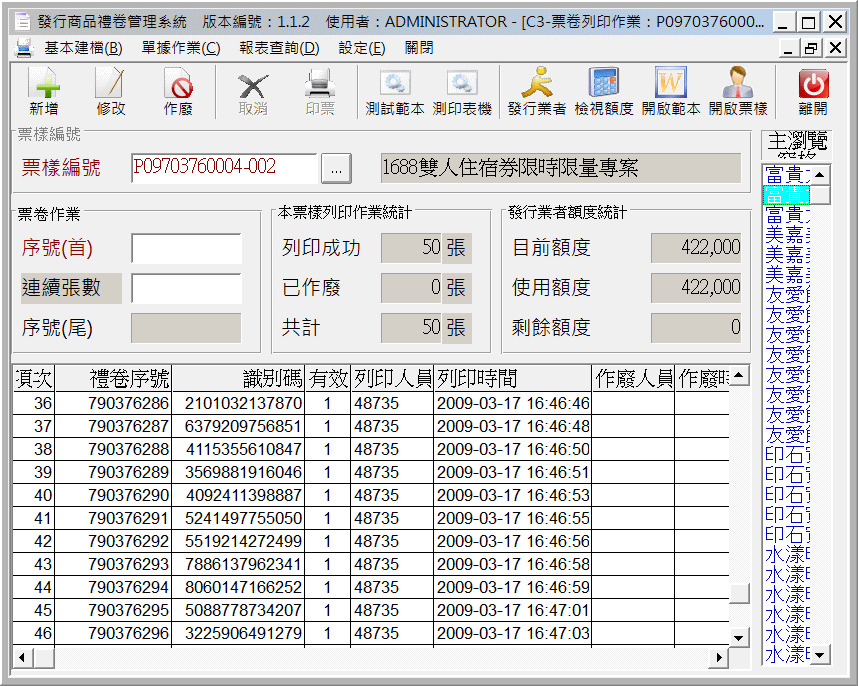Click the 識別碼 column header

[x=239, y=378]
